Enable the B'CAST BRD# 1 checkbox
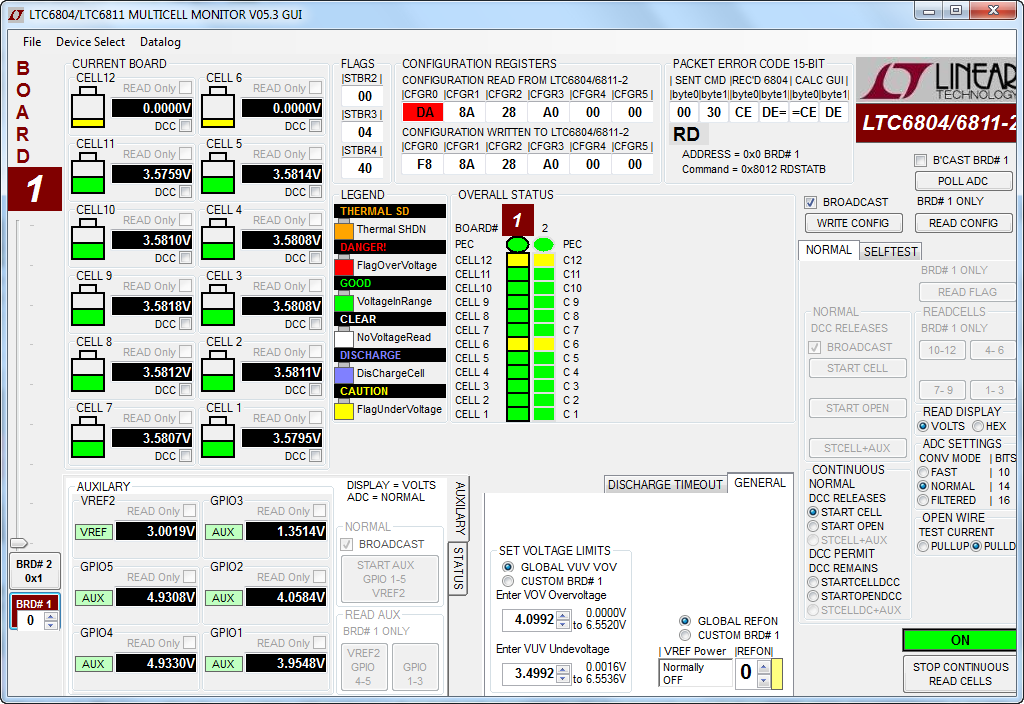The height and width of the screenshot is (704, 1024). click(x=921, y=161)
